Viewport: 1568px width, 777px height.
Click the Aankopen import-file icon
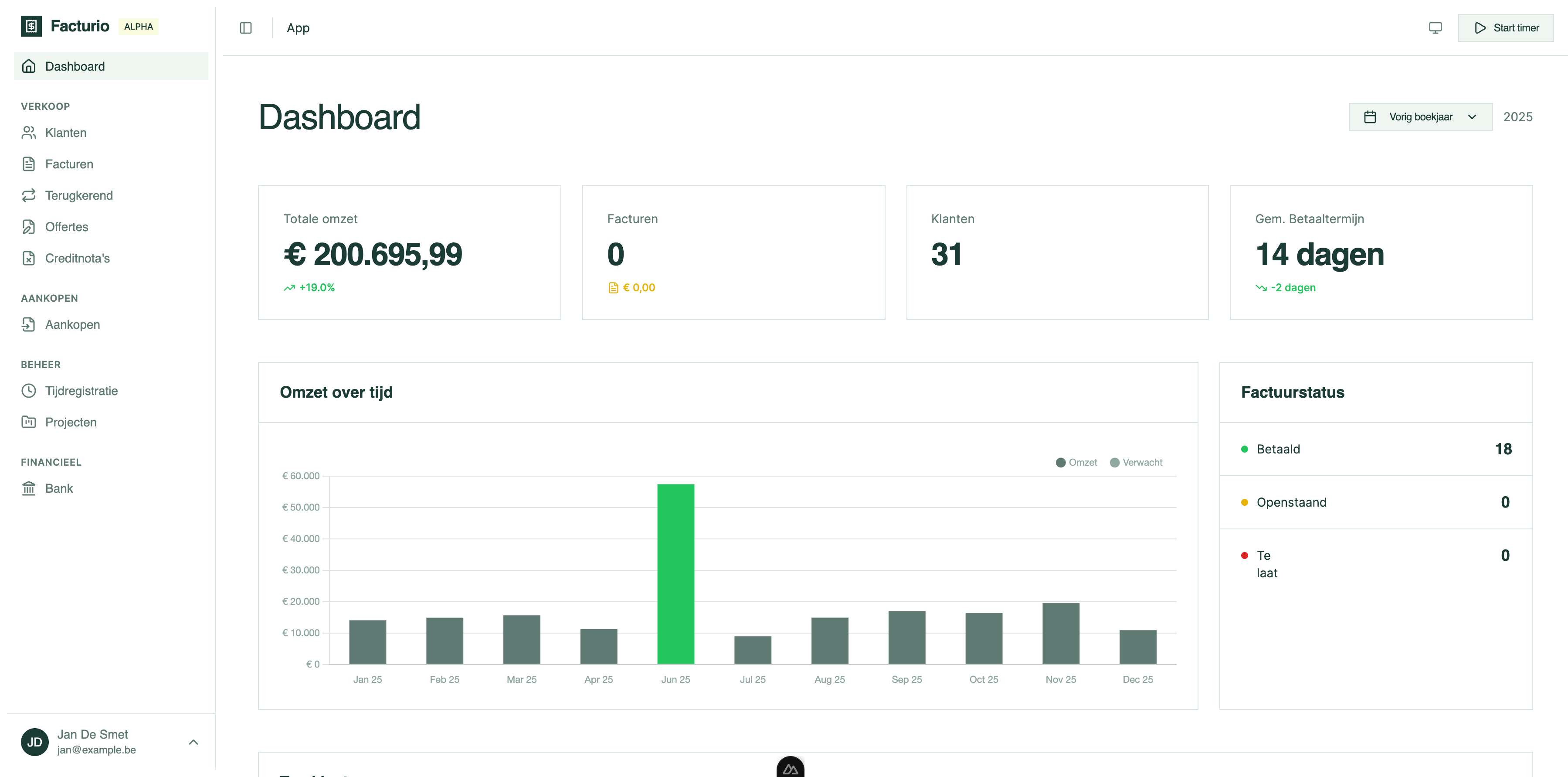29,324
